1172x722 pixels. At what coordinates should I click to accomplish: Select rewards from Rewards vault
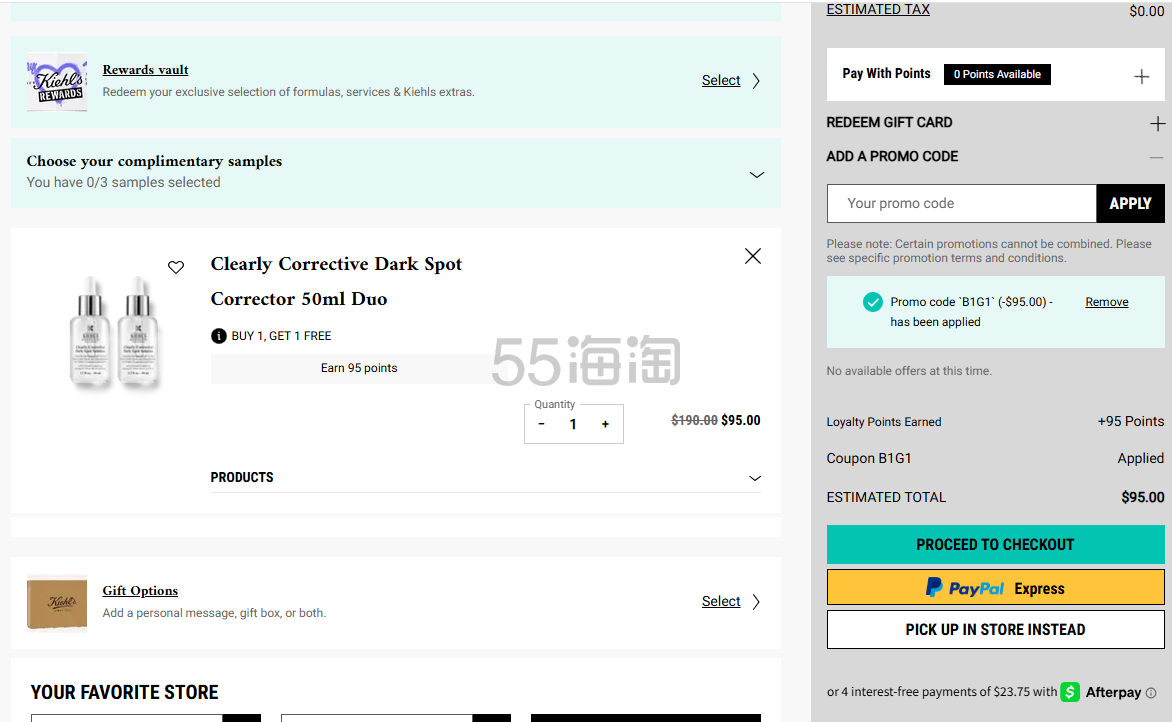pos(721,81)
